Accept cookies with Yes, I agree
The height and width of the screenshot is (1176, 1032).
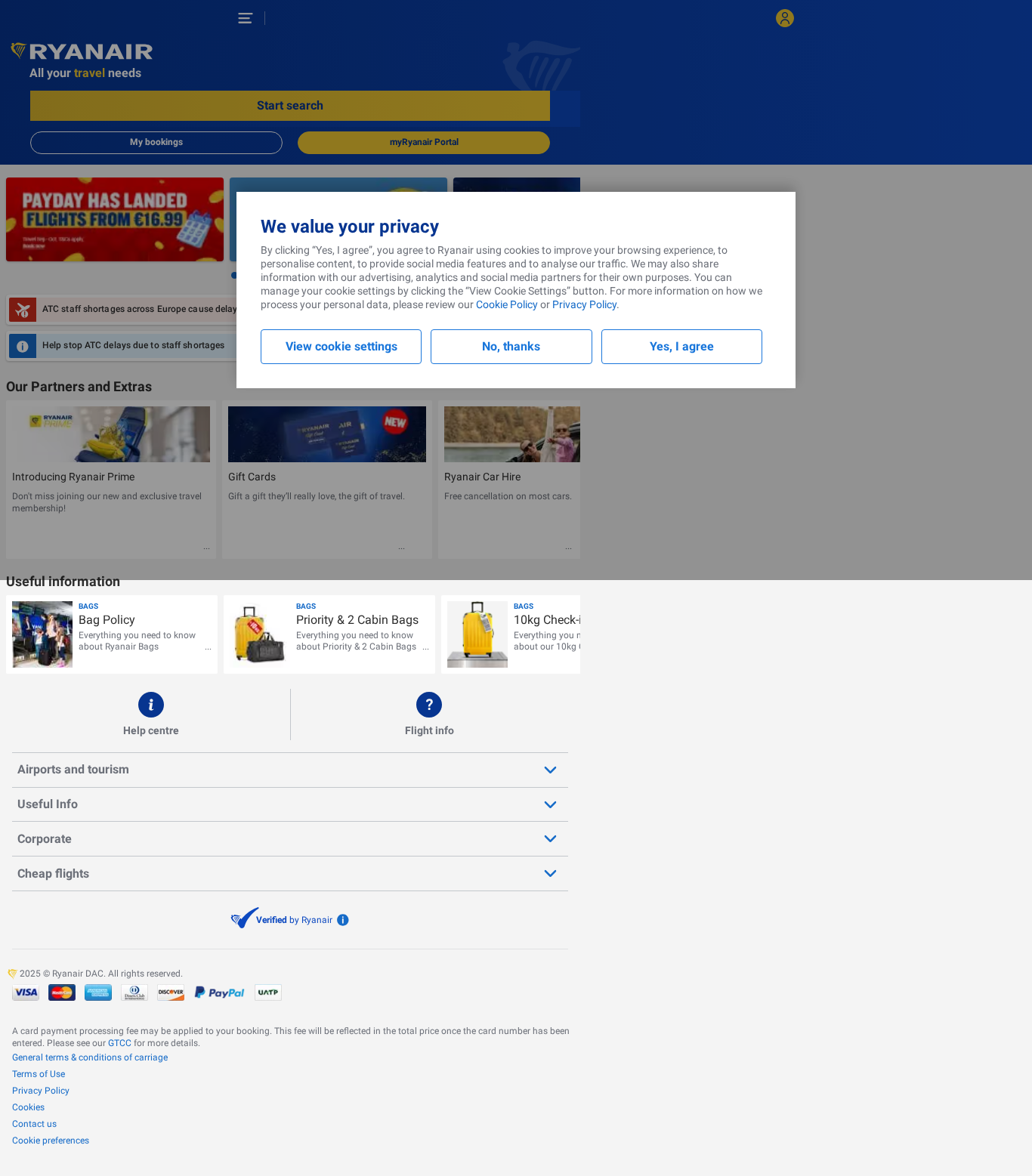point(681,347)
